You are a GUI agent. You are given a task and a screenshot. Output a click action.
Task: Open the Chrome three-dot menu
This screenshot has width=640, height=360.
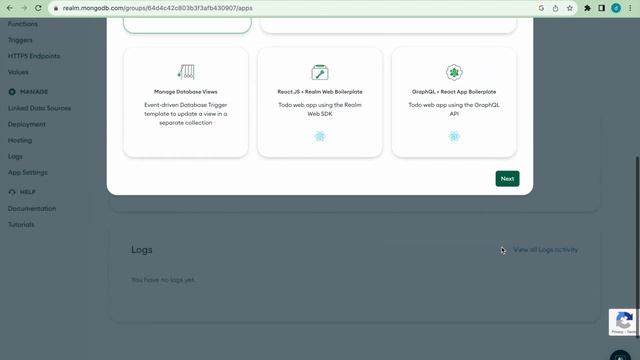click(x=630, y=8)
